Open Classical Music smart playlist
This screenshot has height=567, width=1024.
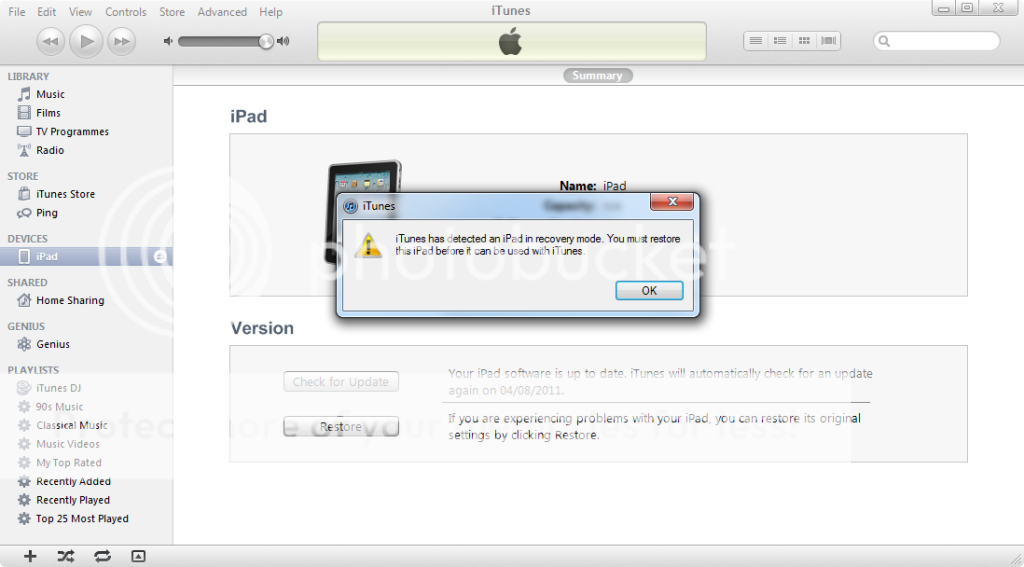pos(72,425)
